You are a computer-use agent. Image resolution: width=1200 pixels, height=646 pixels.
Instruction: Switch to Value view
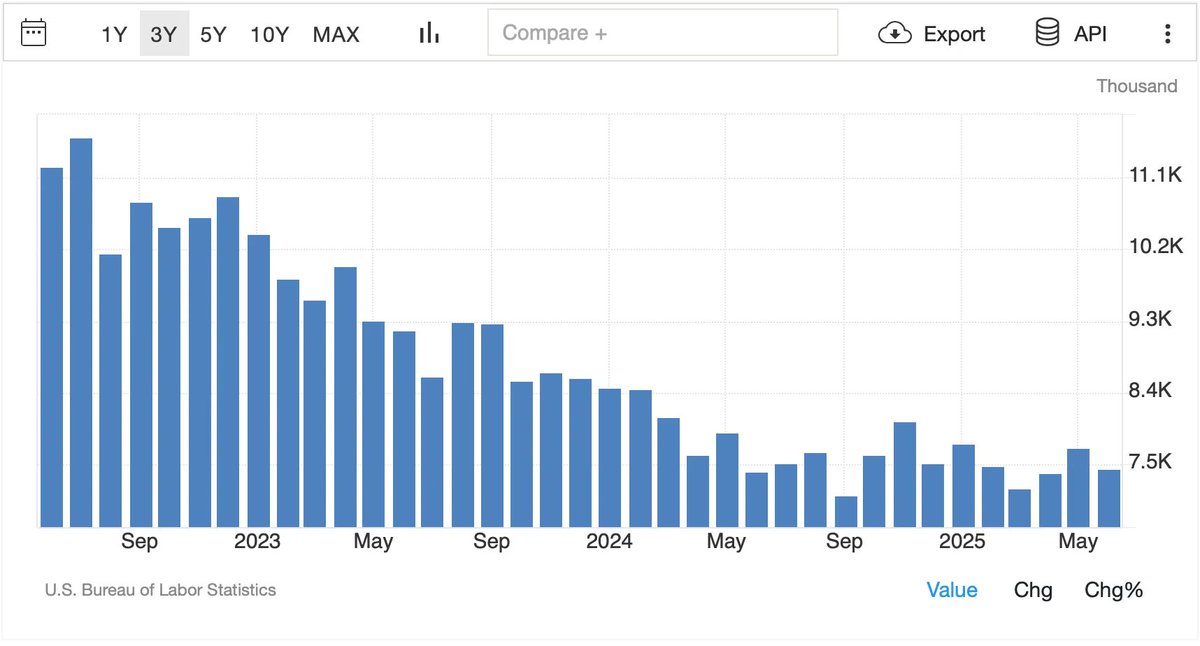tap(952, 590)
